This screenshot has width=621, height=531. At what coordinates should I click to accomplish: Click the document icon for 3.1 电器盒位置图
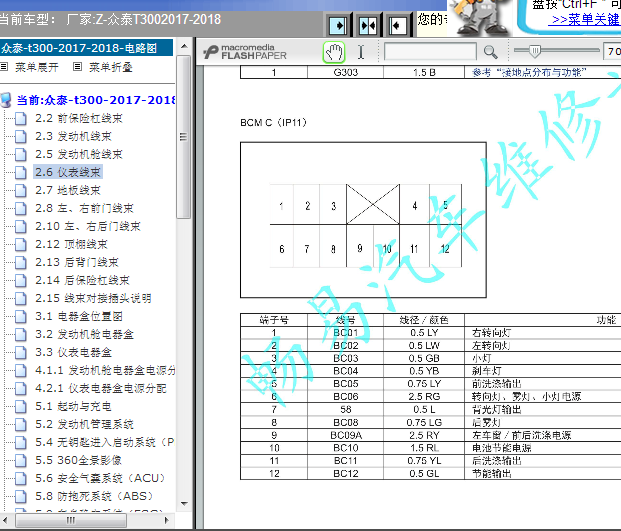[21, 316]
